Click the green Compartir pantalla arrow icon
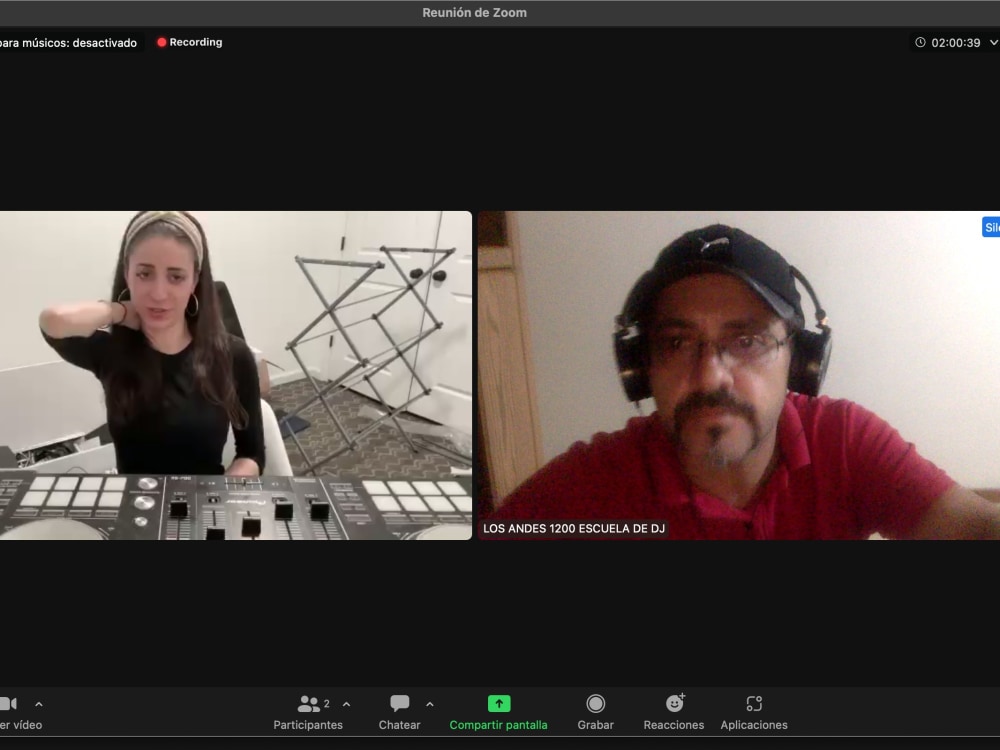 (499, 703)
